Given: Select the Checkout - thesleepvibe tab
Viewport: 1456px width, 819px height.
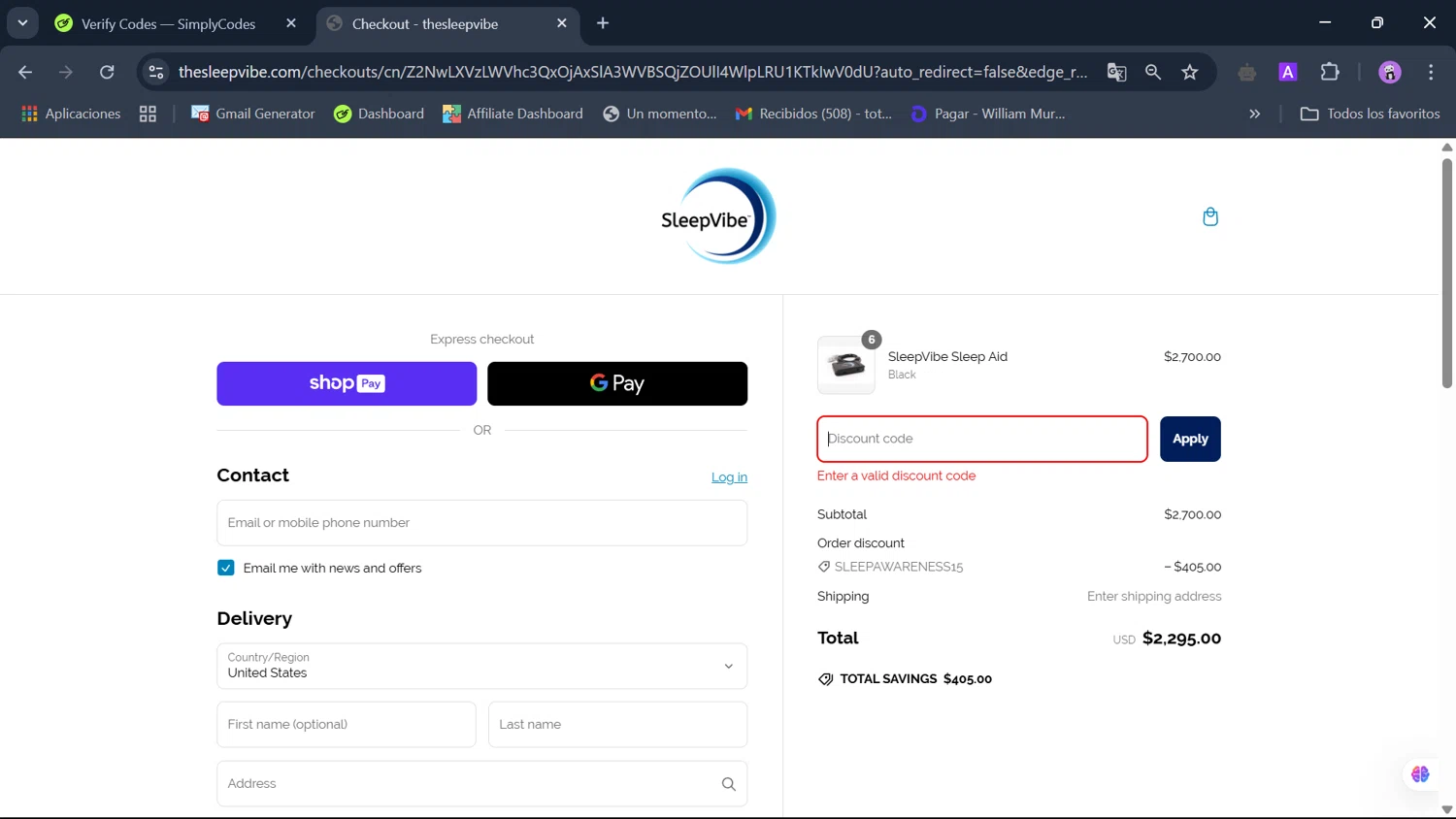Looking at the screenshot, I should [448, 23].
